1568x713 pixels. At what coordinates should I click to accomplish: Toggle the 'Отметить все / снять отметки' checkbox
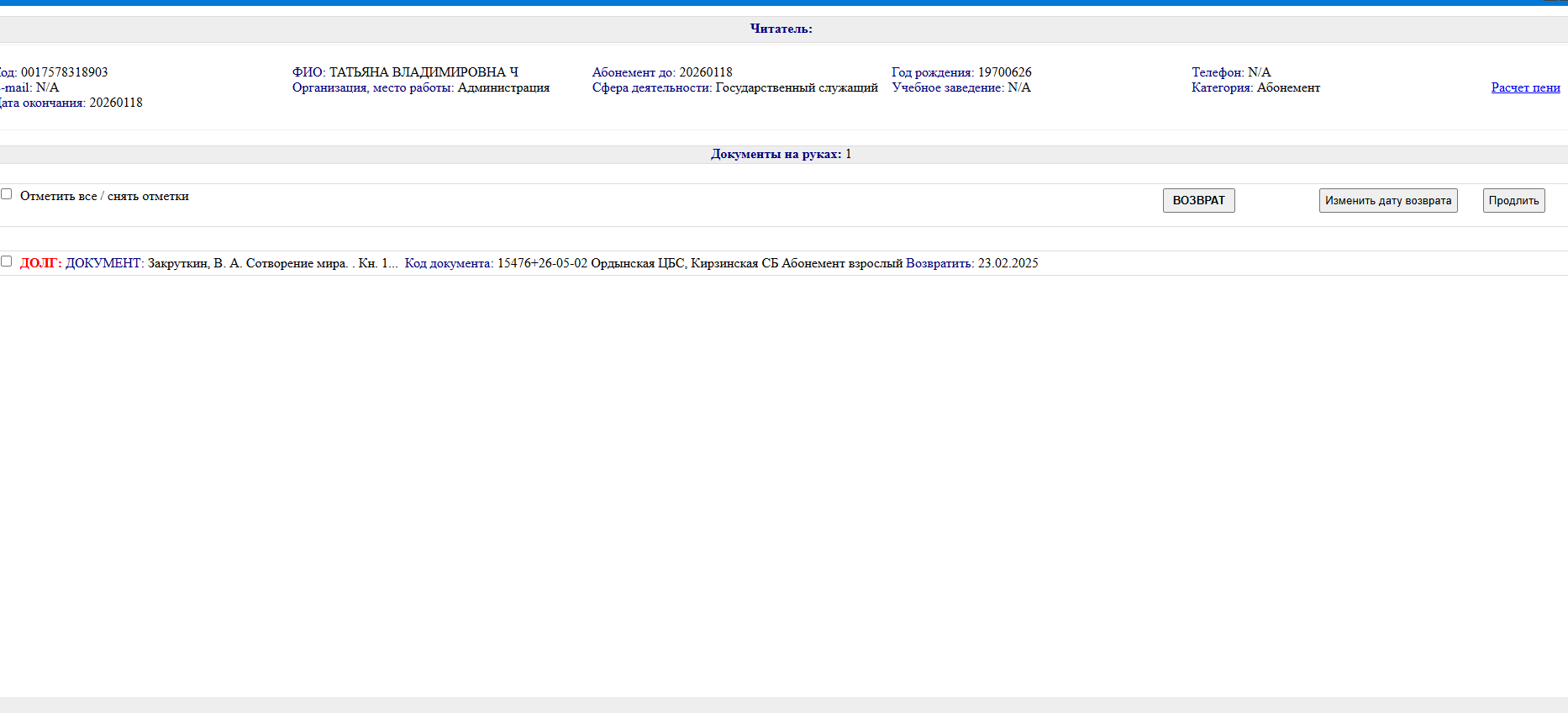[7, 194]
